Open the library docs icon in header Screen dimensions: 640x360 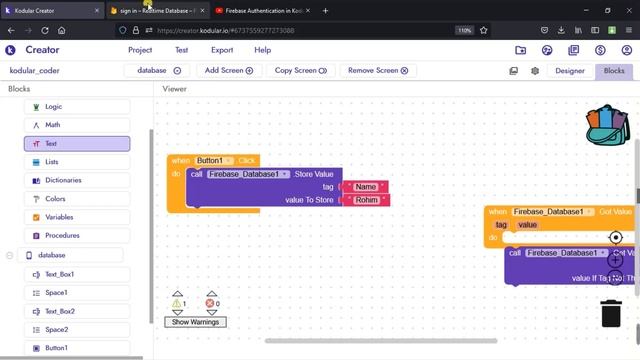tap(573, 50)
